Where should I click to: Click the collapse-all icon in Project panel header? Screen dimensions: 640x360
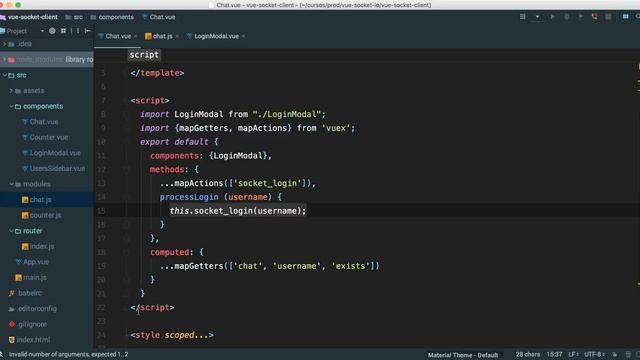click(x=63, y=31)
